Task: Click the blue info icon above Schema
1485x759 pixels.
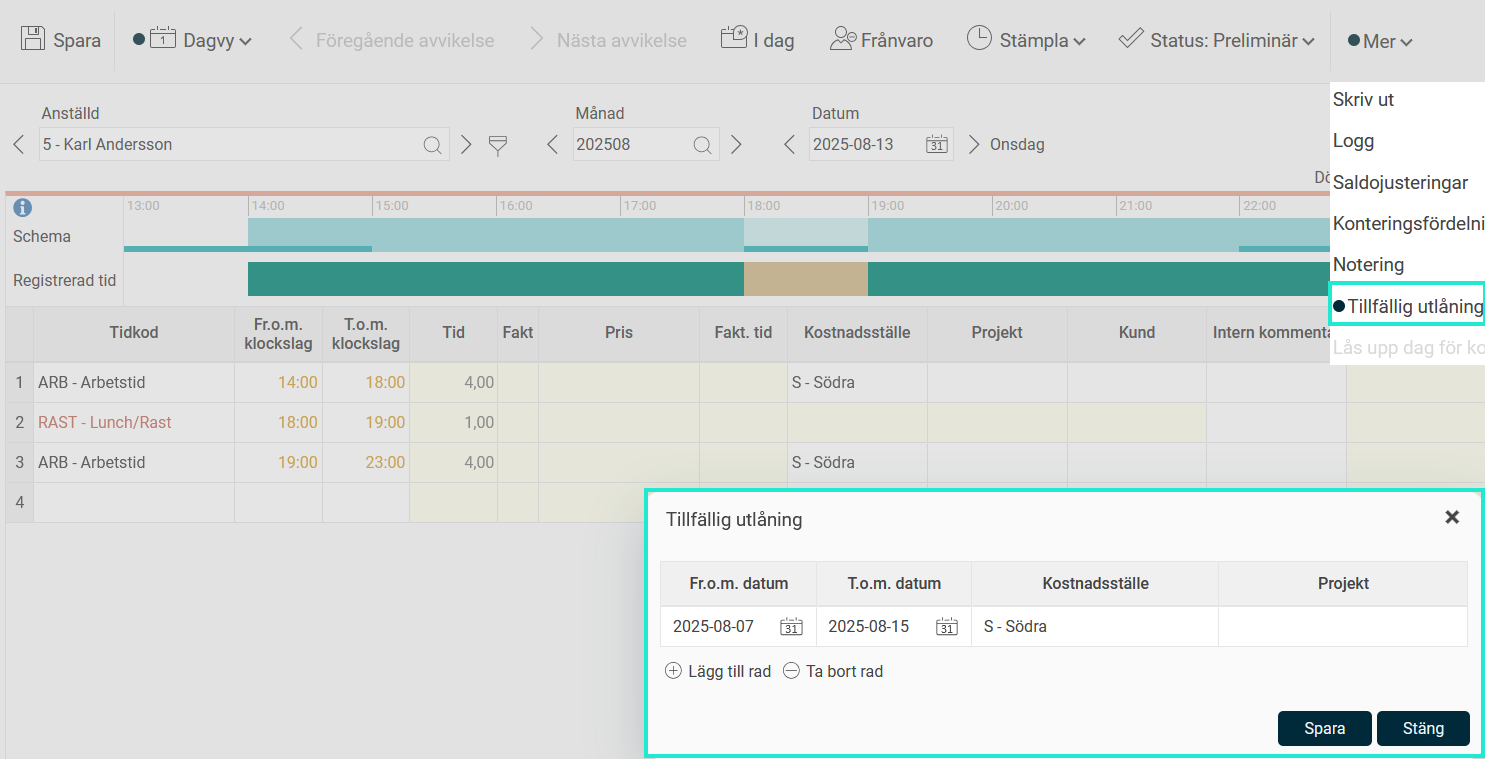Action: click(x=22, y=208)
